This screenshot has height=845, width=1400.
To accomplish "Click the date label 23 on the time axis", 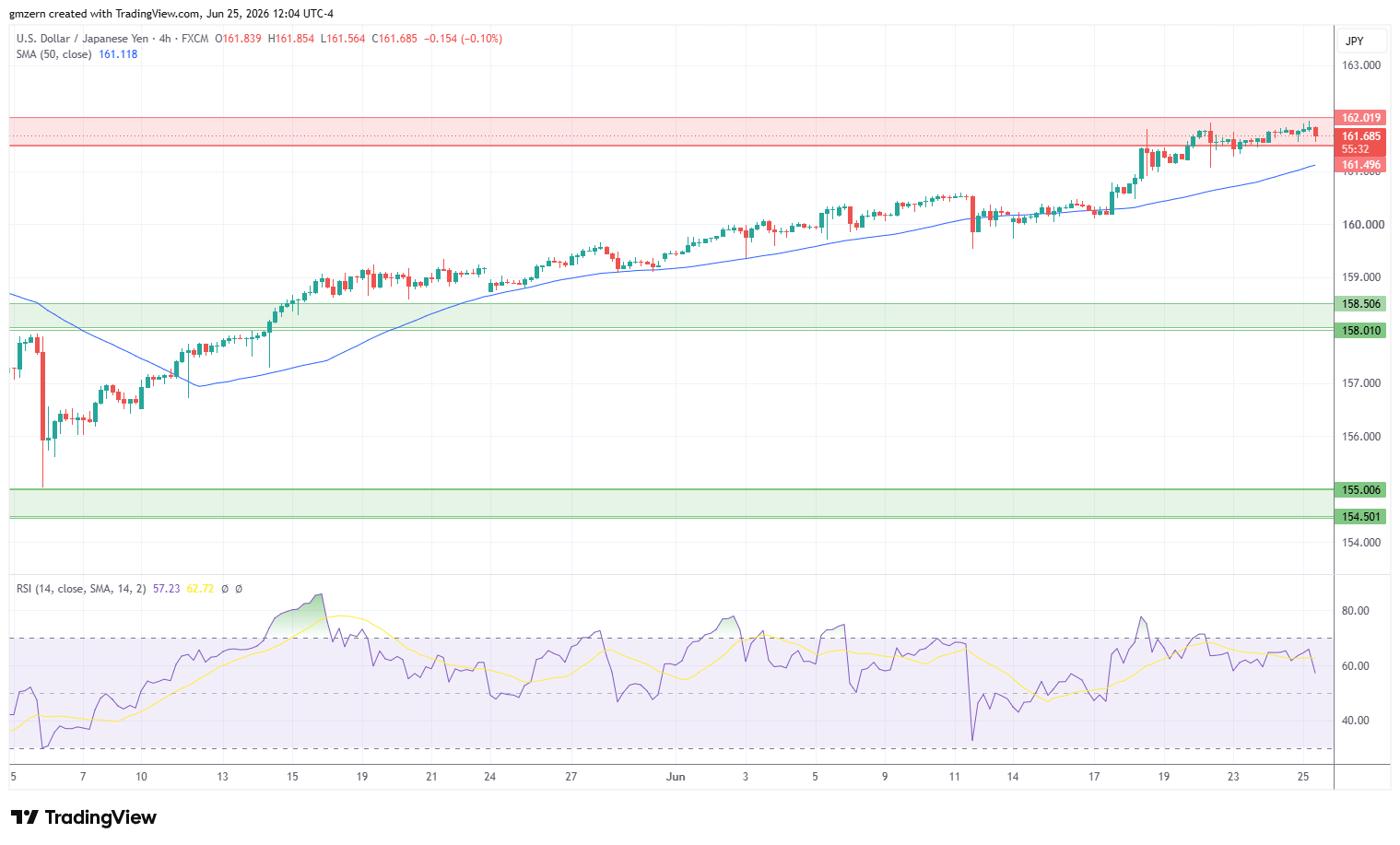I will coord(1233,777).
